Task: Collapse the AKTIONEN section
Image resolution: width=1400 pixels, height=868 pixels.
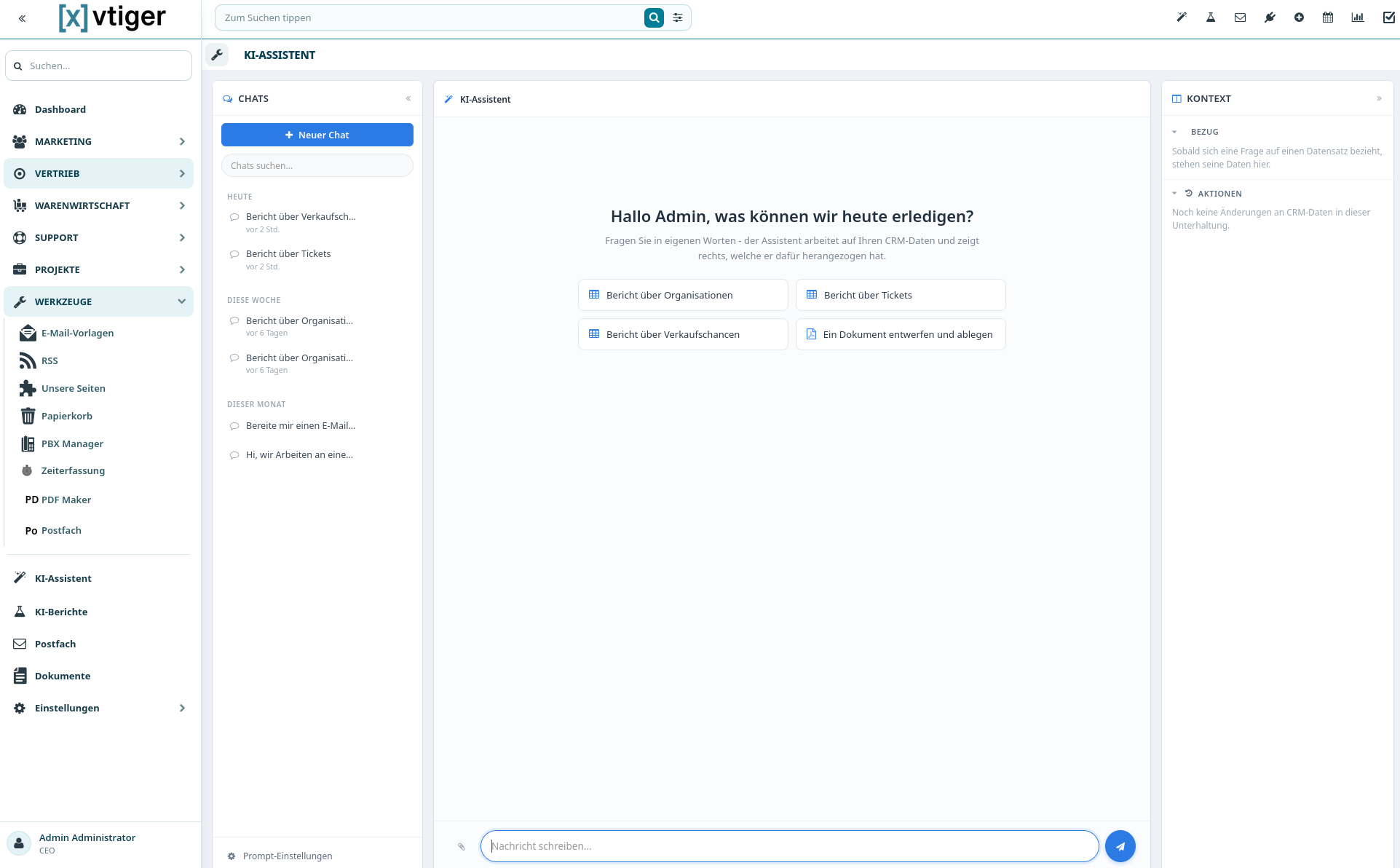Action: pyautogui.click(x=1174, y=194)
